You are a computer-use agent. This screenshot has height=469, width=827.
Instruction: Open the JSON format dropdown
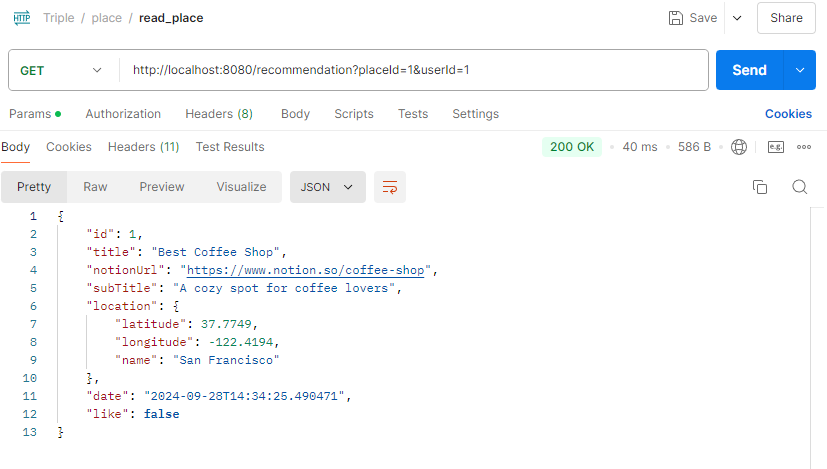click(x=328, y=187)
